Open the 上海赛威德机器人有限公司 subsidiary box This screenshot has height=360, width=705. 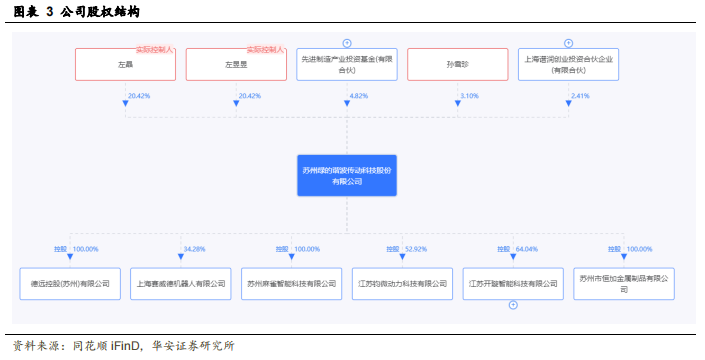[181, 284]
